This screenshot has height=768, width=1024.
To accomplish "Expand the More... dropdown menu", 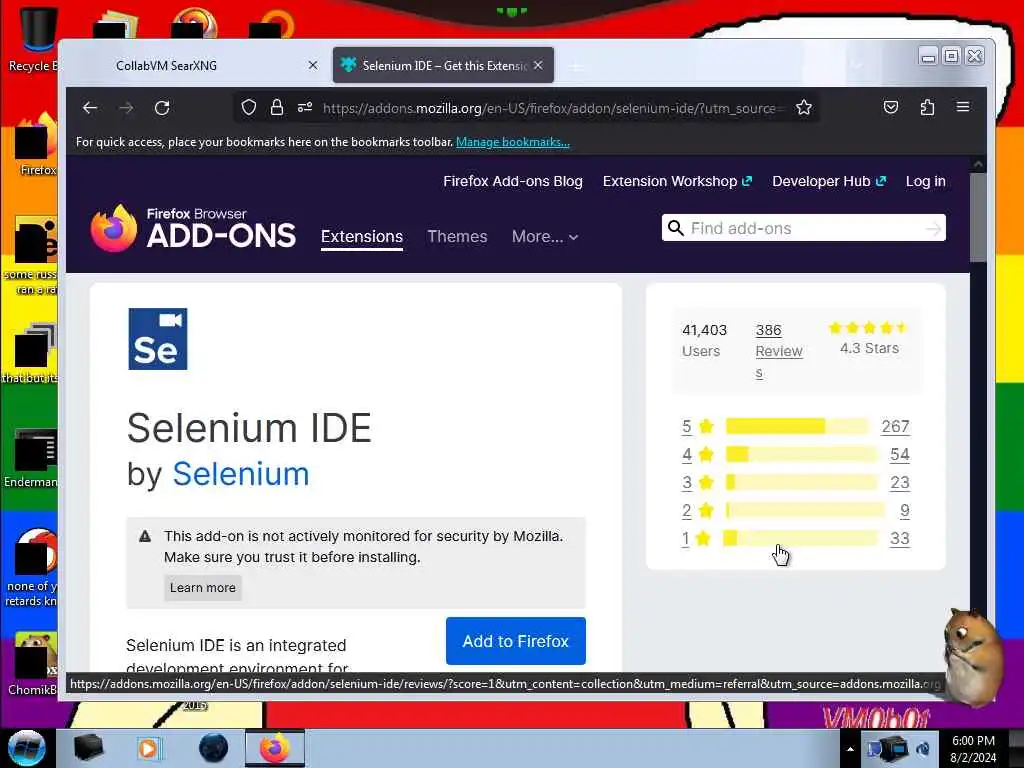I will [545, 236].
